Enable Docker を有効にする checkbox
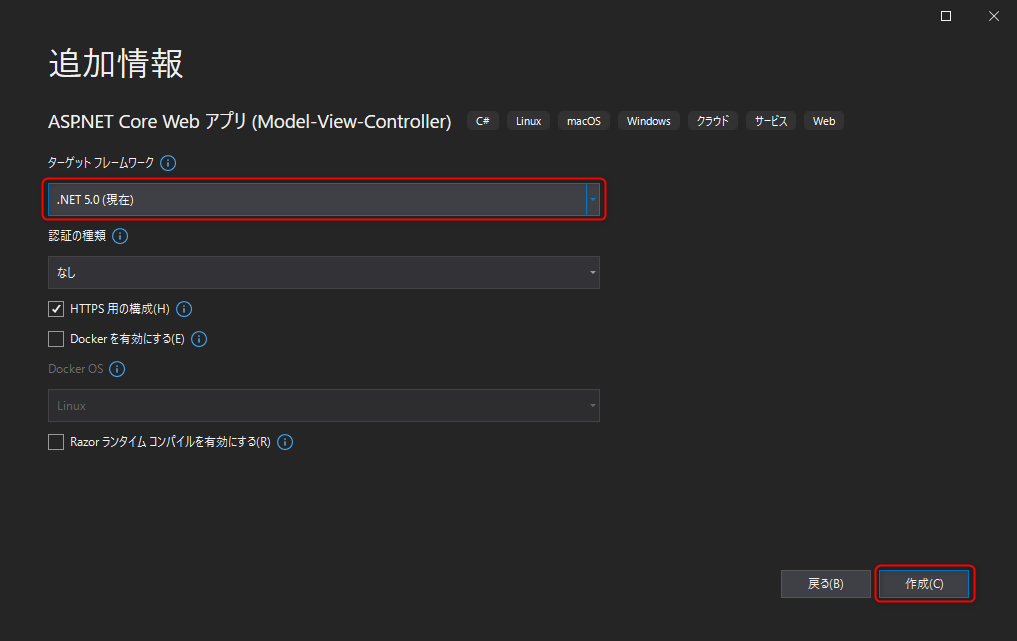The image size is (1017, 641). 56,339
